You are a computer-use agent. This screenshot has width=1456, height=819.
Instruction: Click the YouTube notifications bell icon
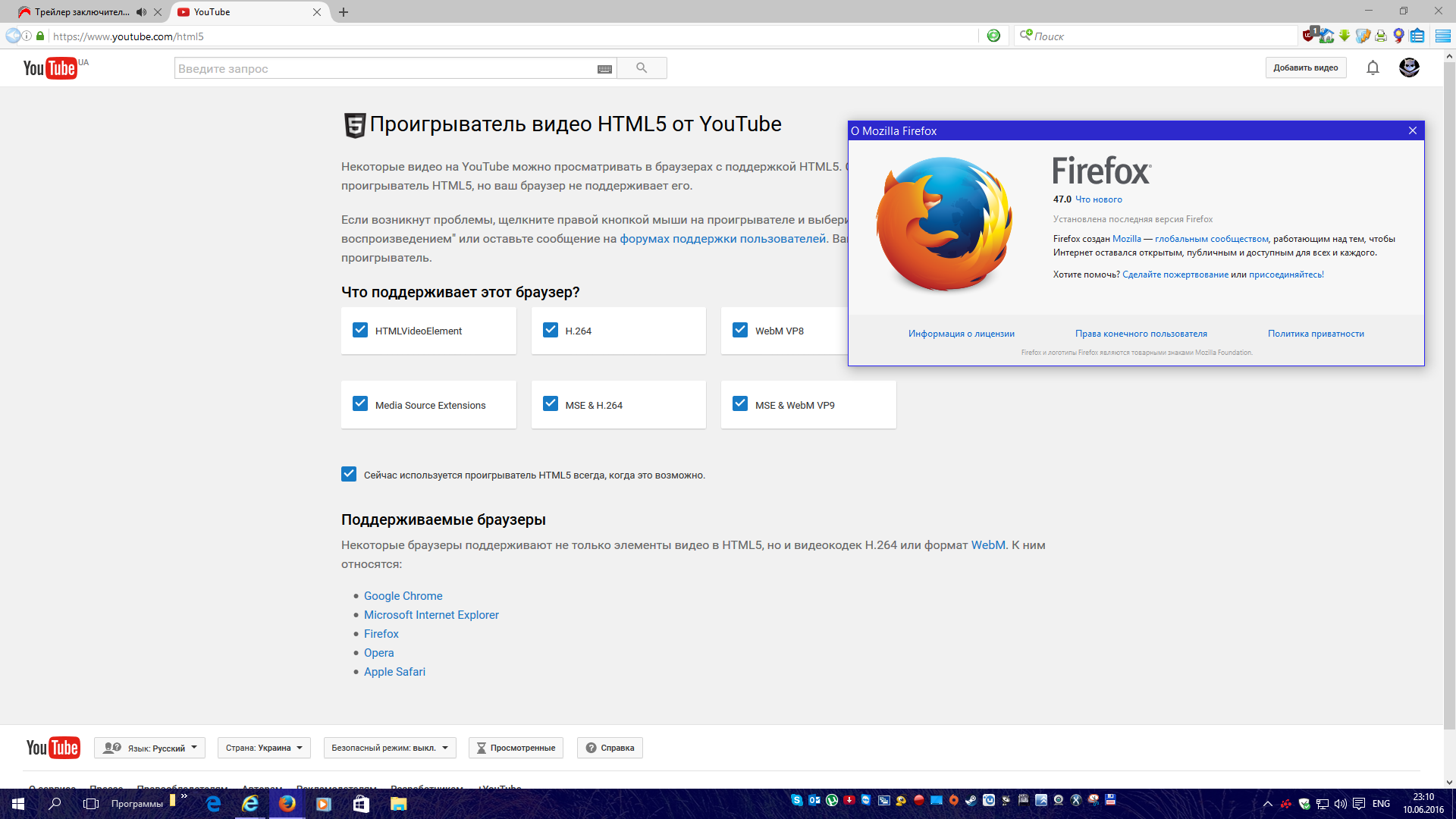point(1373,68)
